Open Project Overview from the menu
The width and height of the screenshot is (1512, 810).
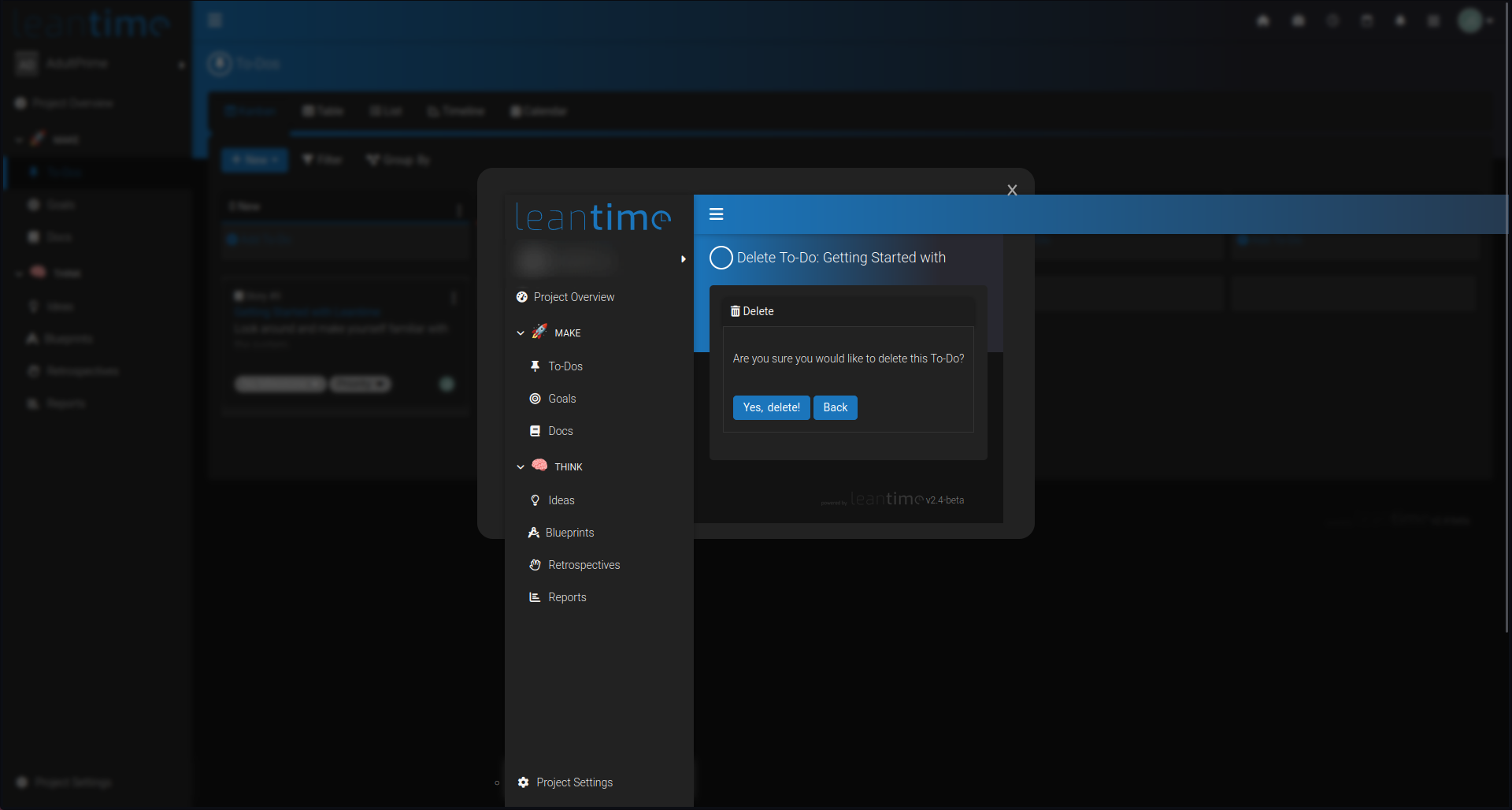click(x=573, y=297)
